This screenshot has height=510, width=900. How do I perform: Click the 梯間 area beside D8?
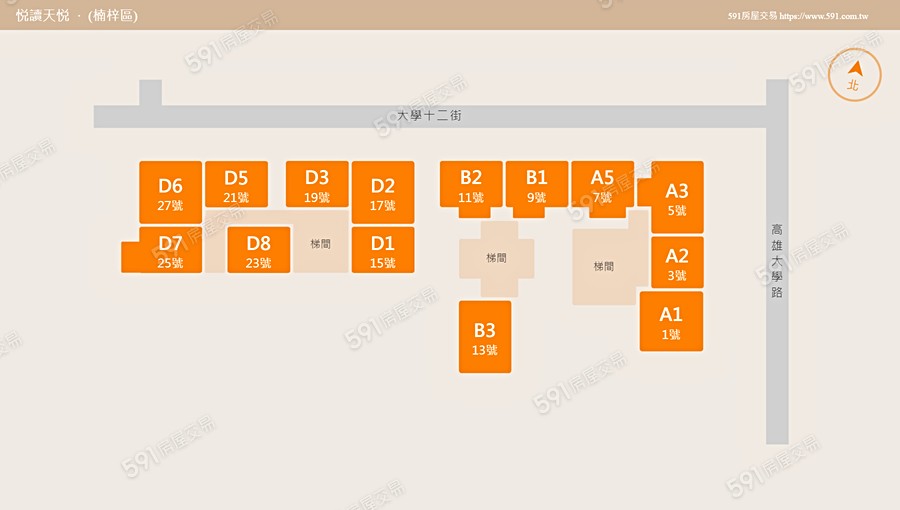pos(320,244)
